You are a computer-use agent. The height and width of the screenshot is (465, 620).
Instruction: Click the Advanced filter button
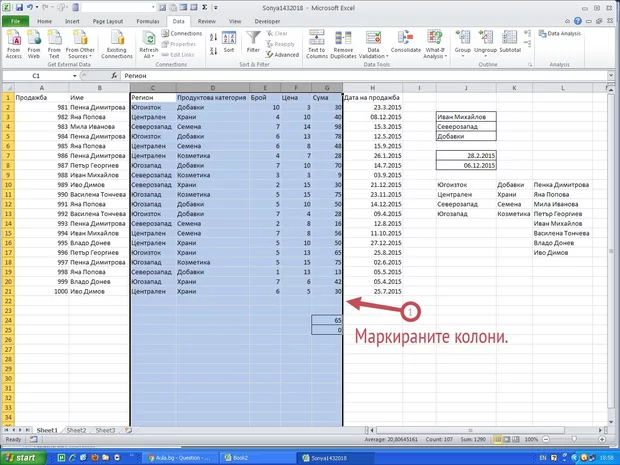tap(282, 55)
